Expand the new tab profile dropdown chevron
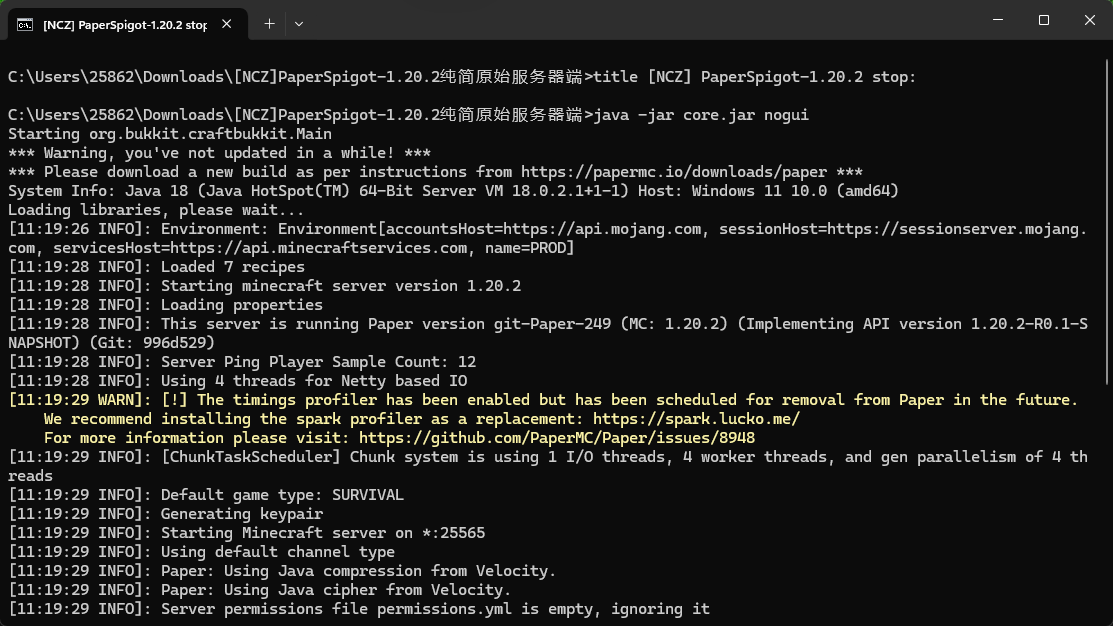The height and width of the screenshot is (626, 1113). coord(299,24)
